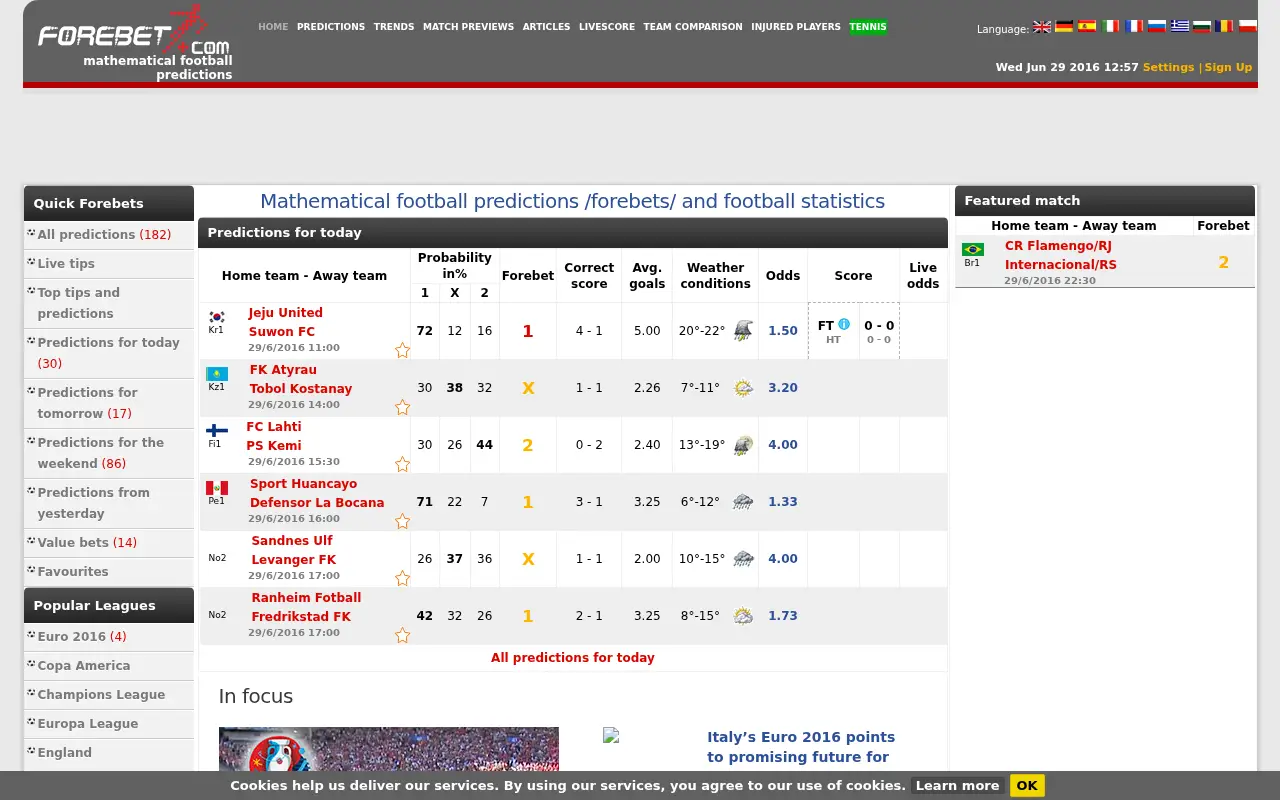Select the Bulgarian flag language

(x=1202, y=27)
